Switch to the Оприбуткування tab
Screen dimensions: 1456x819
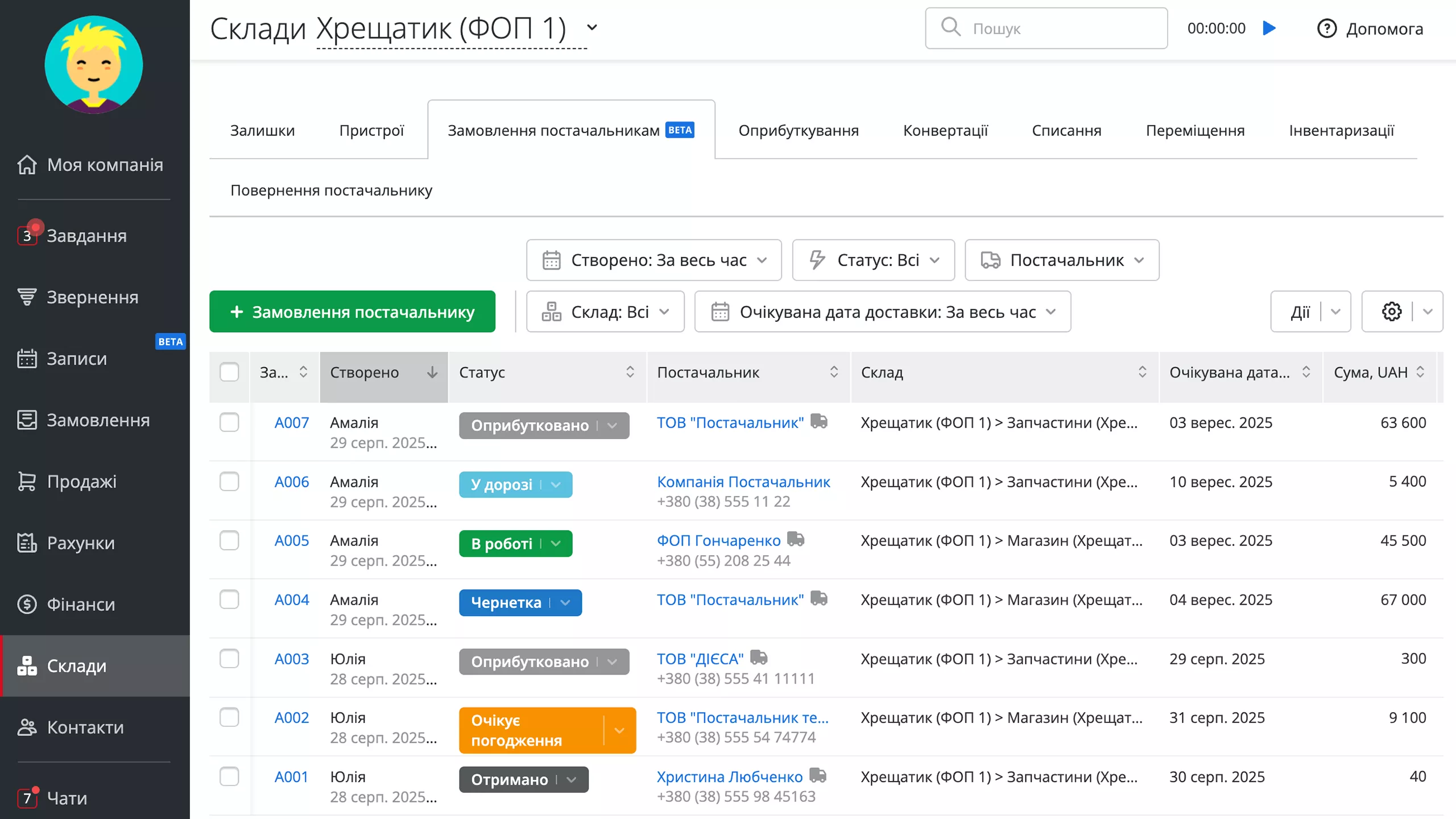799,130
